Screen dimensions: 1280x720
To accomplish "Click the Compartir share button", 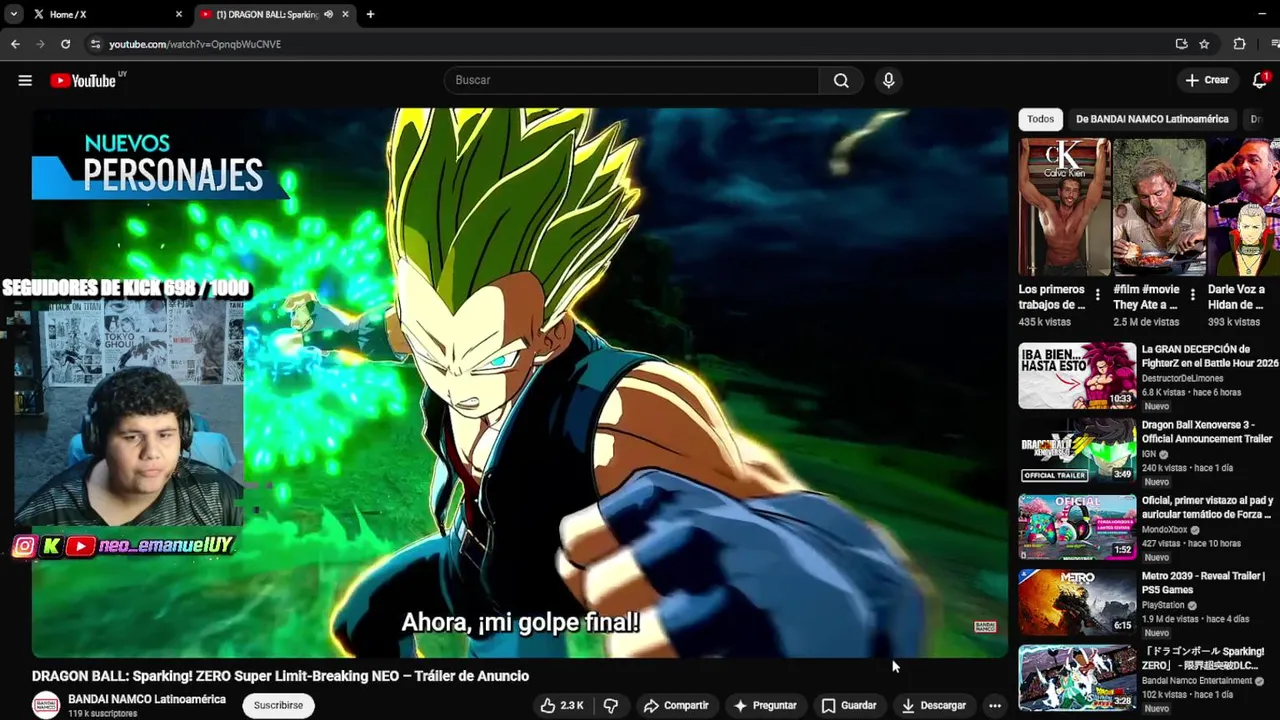I will 676,705.
